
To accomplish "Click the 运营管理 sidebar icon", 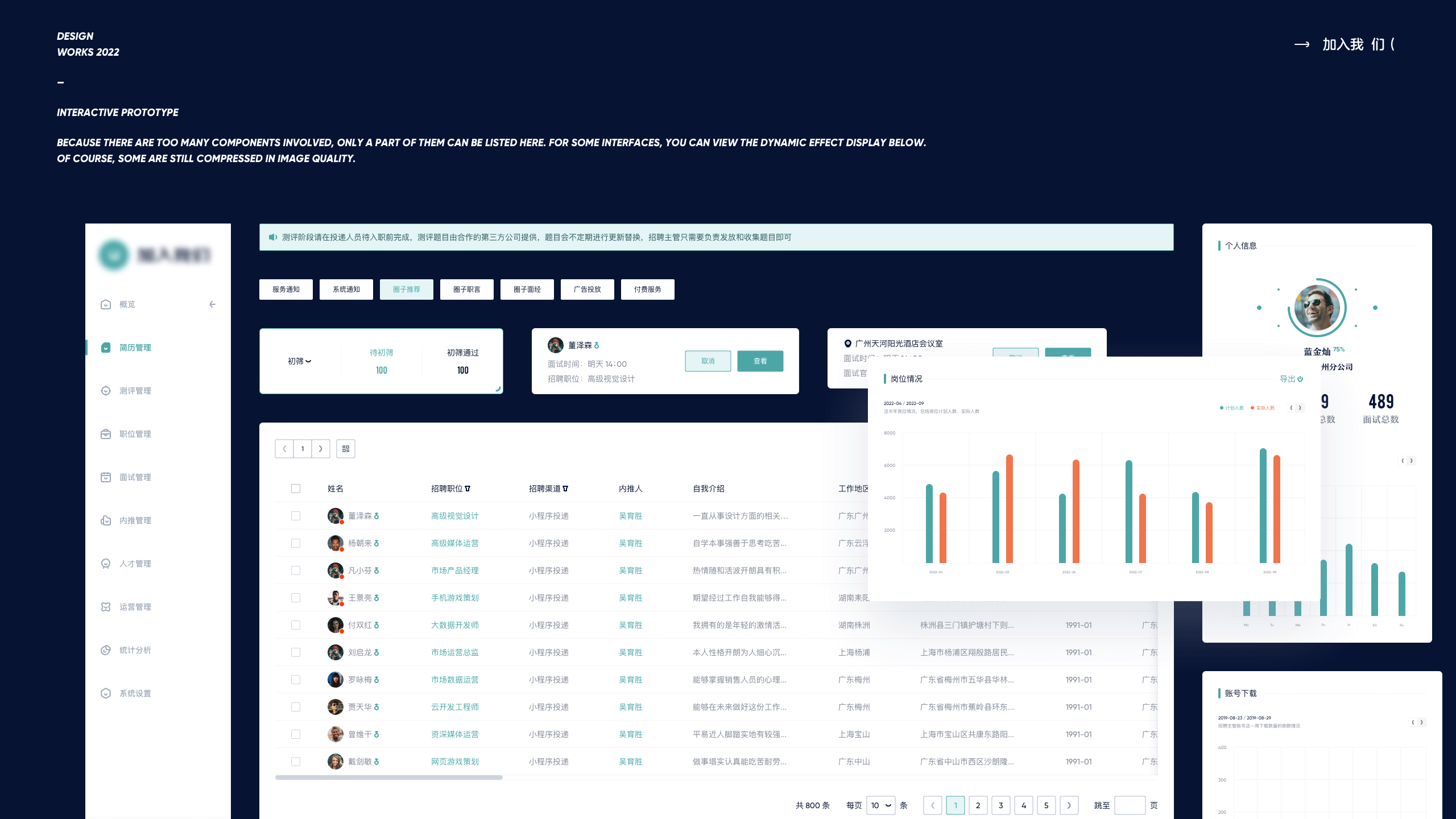I will 106,607.
